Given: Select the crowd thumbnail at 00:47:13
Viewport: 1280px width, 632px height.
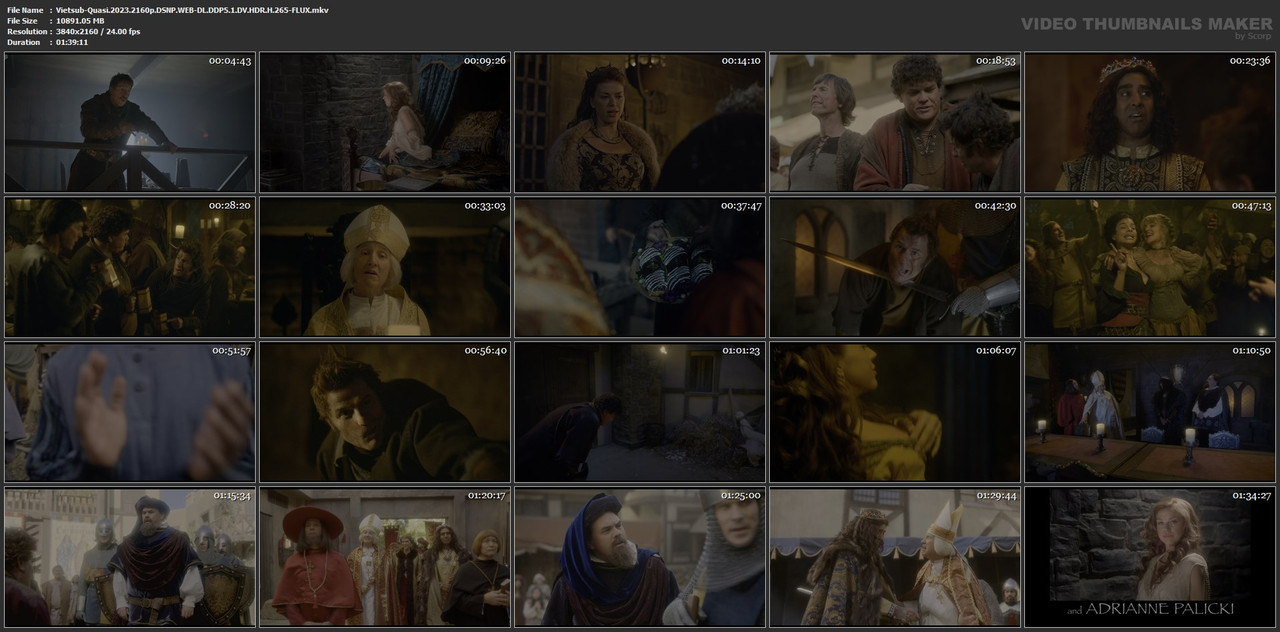Looking at the screenshot, I should coord(1150,267).
